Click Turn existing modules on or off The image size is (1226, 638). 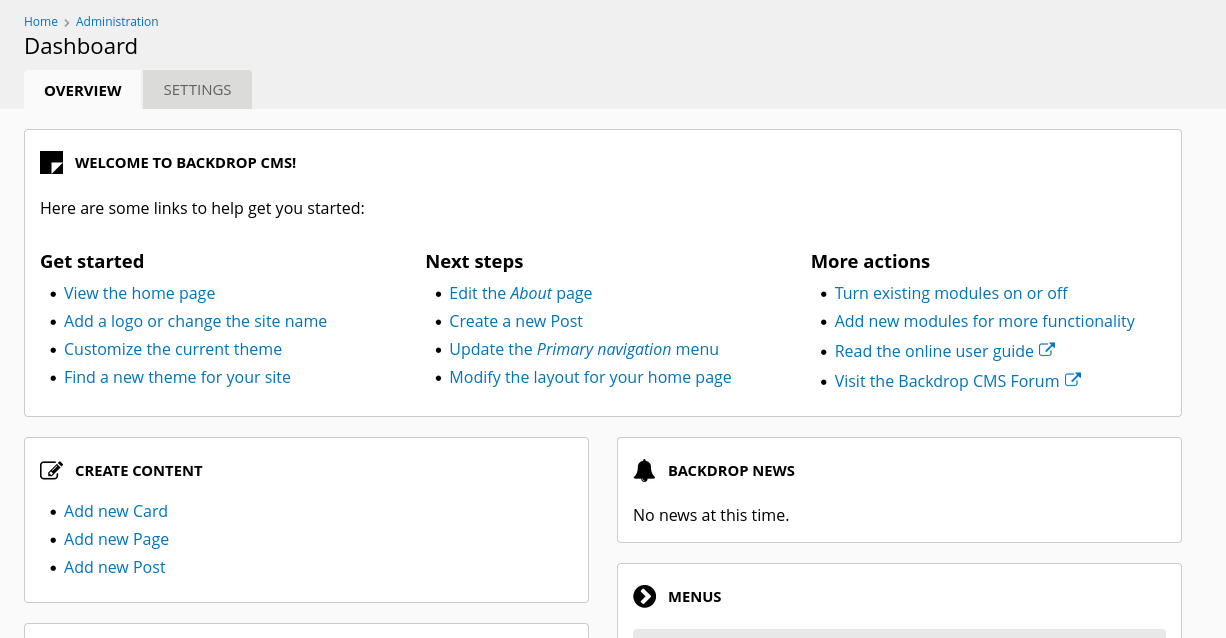(951, 293)
